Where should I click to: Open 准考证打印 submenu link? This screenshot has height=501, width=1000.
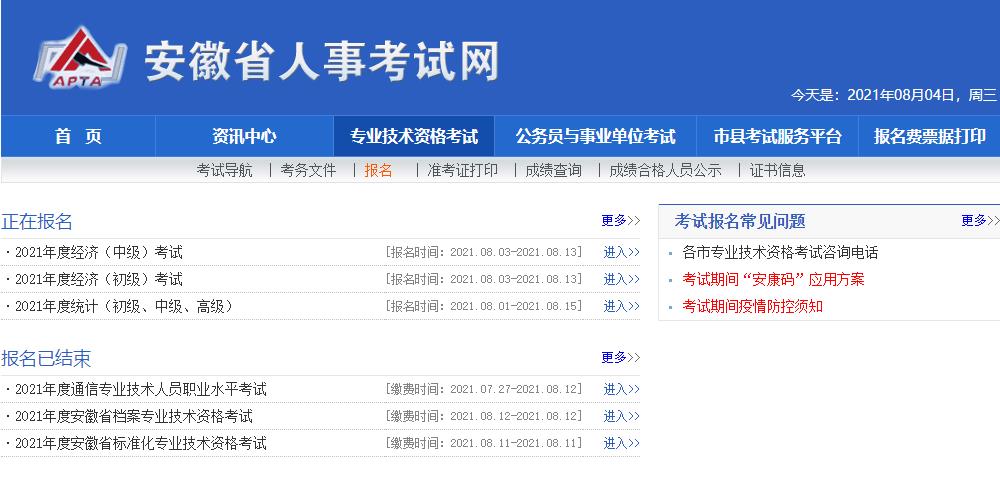tap(462, 171)
